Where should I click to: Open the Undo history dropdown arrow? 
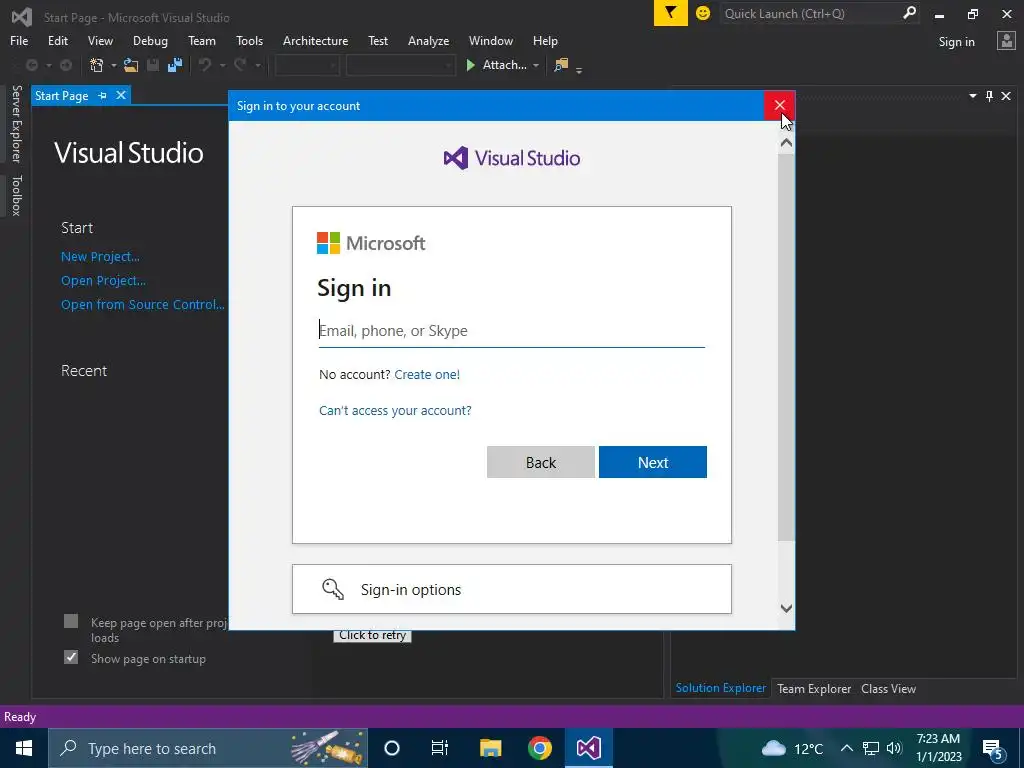(x=222, y=65)
